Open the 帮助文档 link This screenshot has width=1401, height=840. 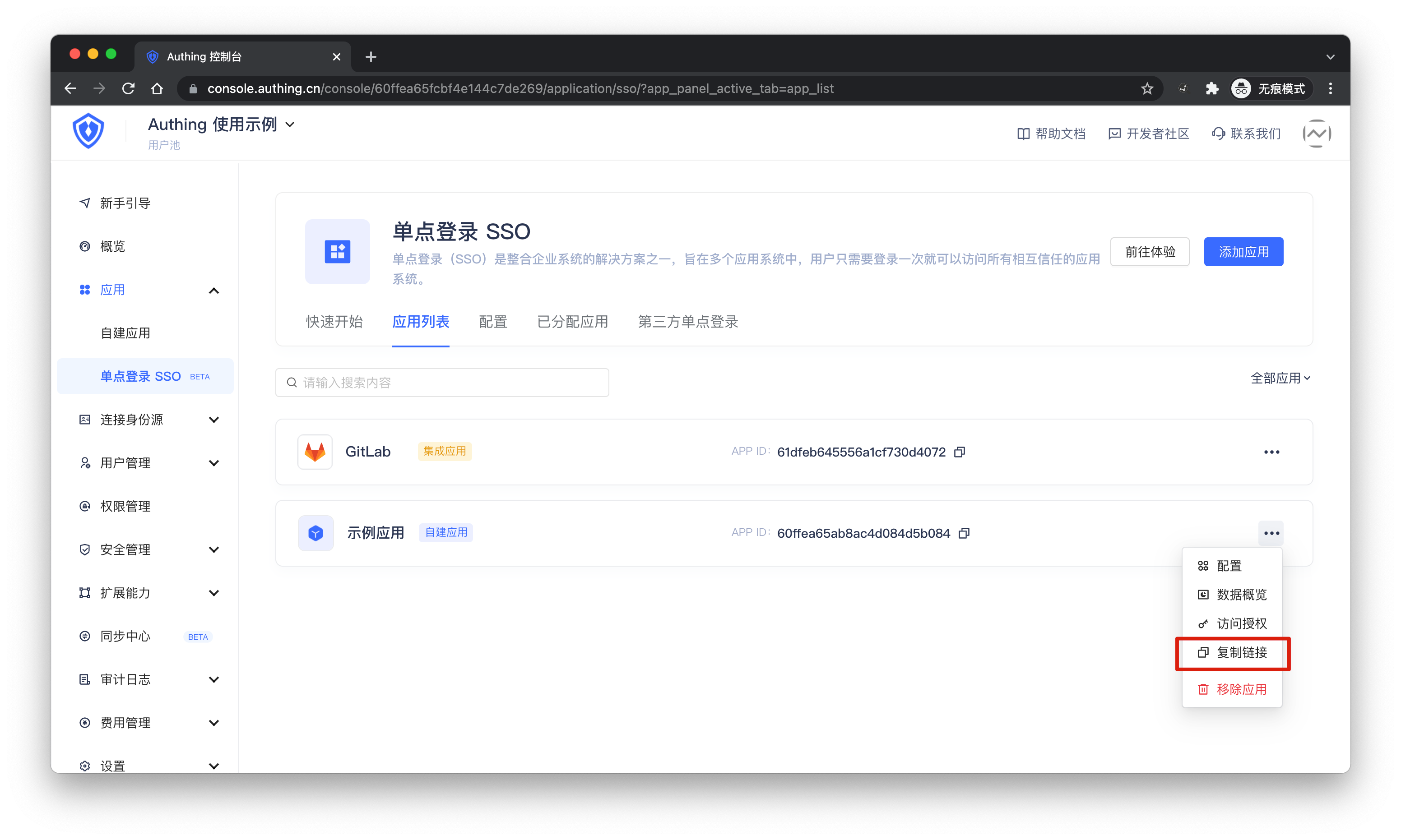(1051, 134)
